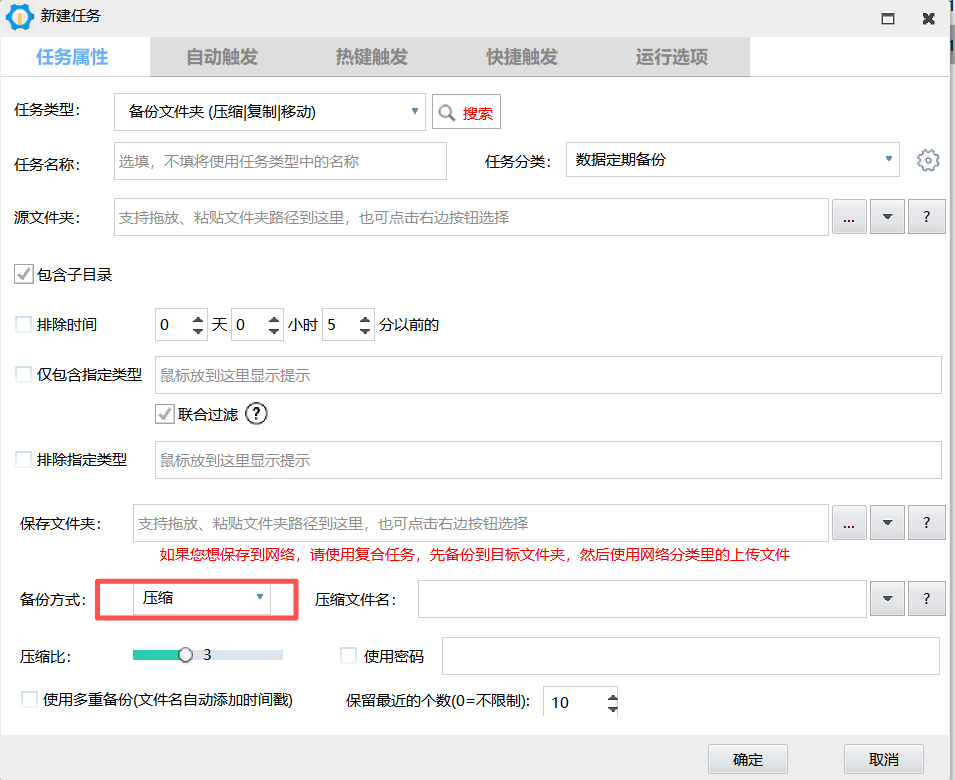Enable the 排除时间 checkbox
Screen dimensions: 955x780
pos(24,325)
